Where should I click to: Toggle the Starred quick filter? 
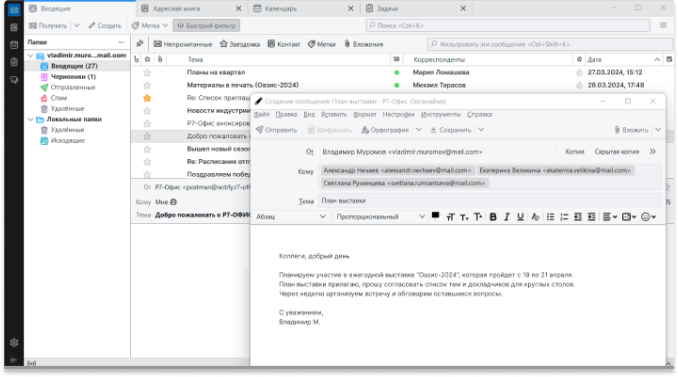point(240,44)
